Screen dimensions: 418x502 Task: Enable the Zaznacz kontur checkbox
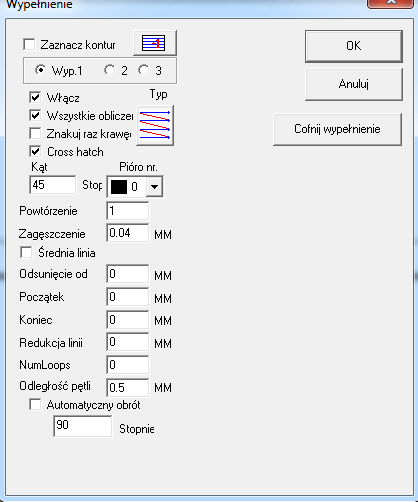29,44
